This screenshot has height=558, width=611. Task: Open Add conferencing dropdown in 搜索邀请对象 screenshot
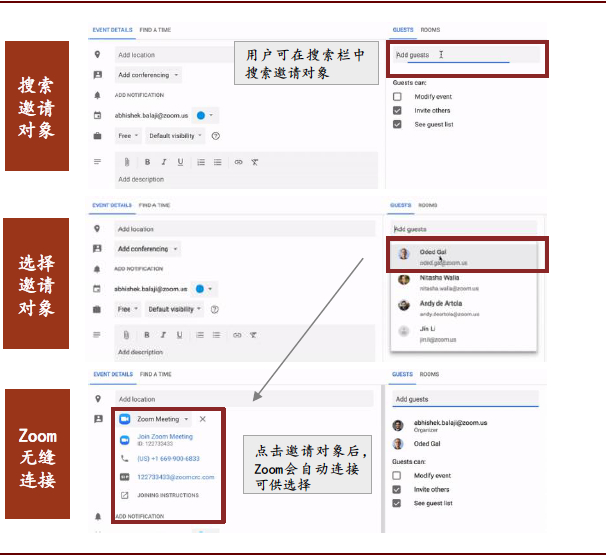tap(148, 75)
